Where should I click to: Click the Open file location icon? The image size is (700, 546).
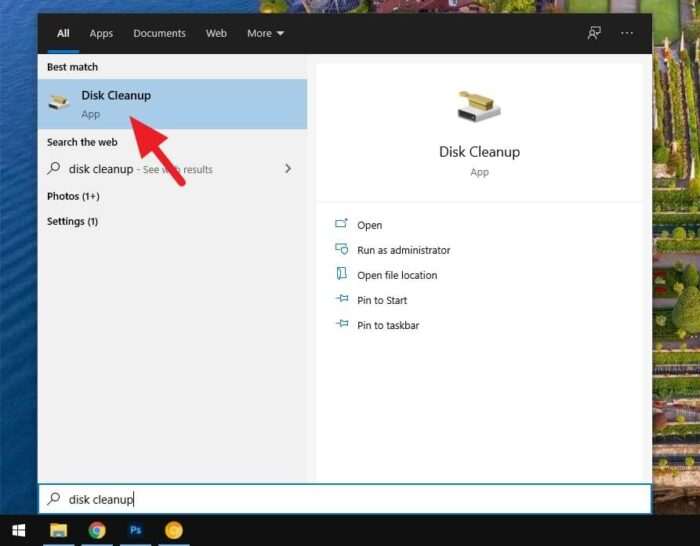point(342,273)
